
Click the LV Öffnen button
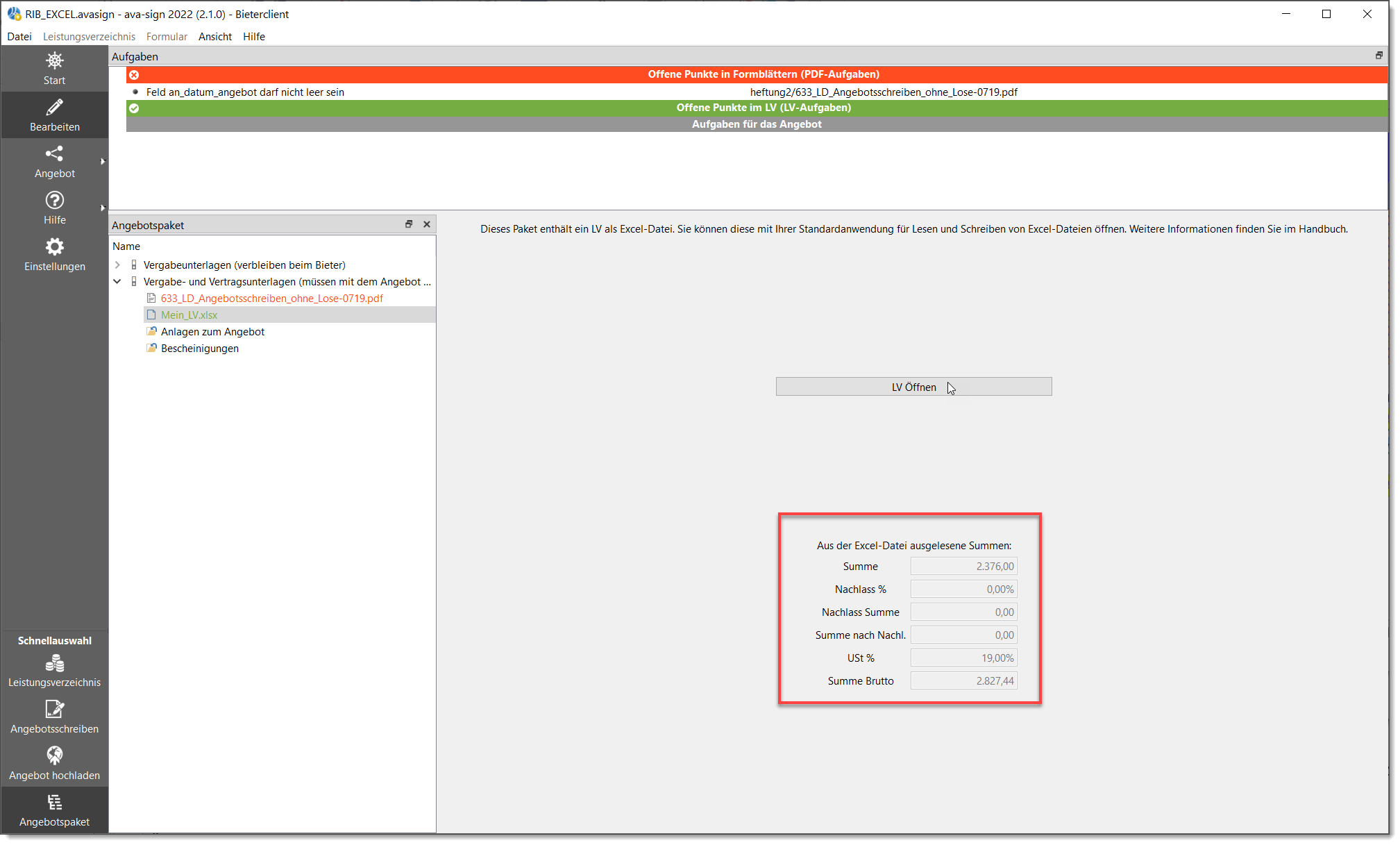913,387
